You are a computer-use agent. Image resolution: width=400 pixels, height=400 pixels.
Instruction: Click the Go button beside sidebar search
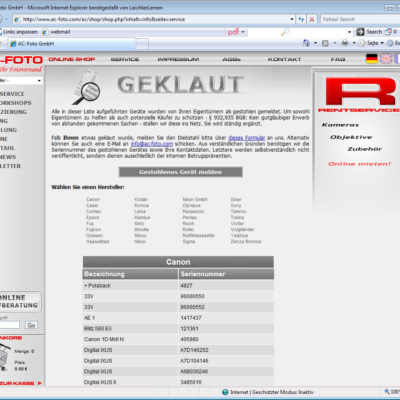31,325
